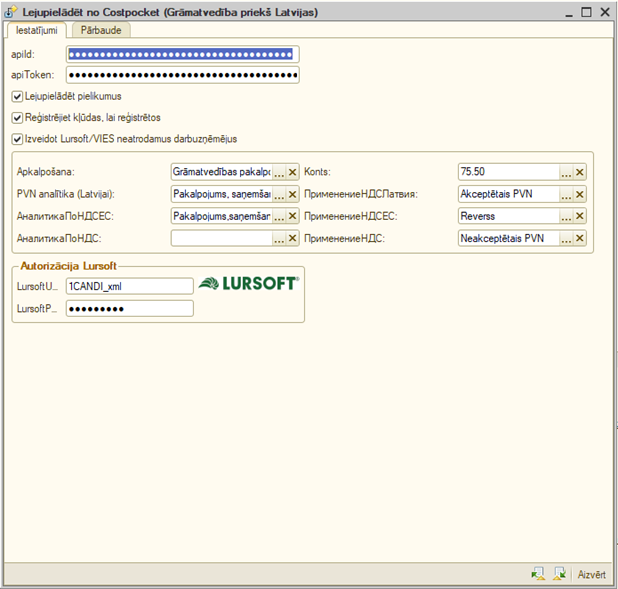Click the window title bar app icon
Viewport: 618px width, 589px height.
11,12
